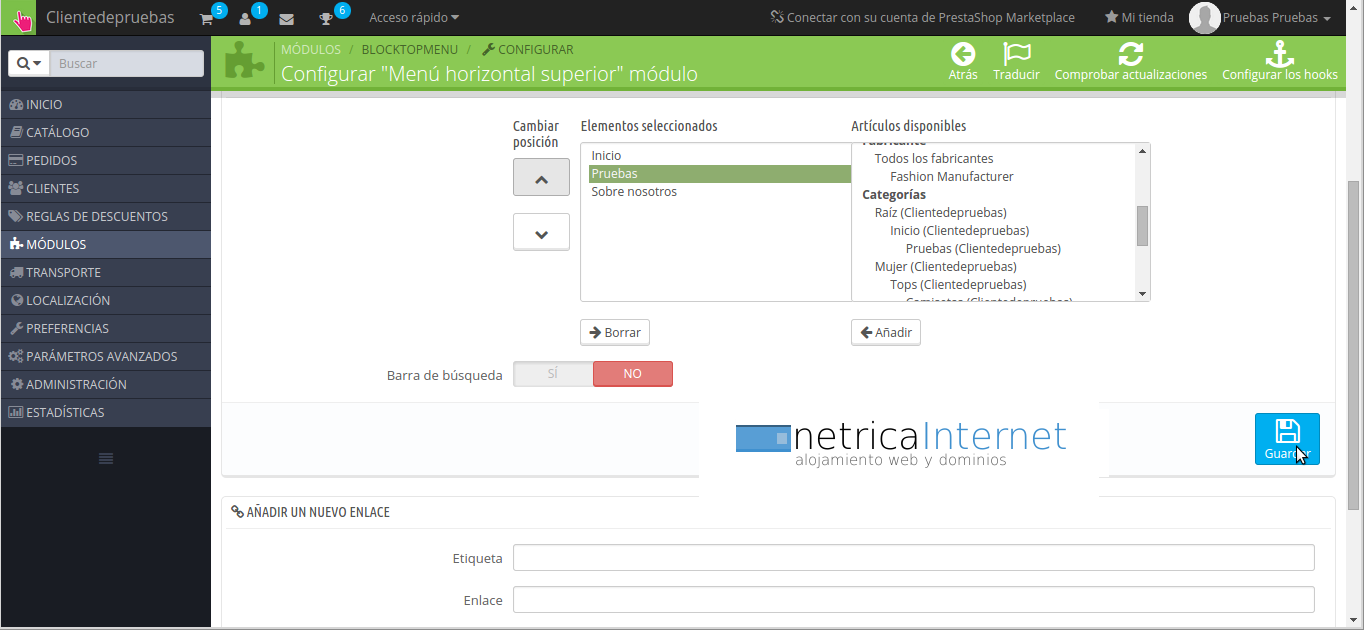Focus the Enlace input field

point(913,599)
